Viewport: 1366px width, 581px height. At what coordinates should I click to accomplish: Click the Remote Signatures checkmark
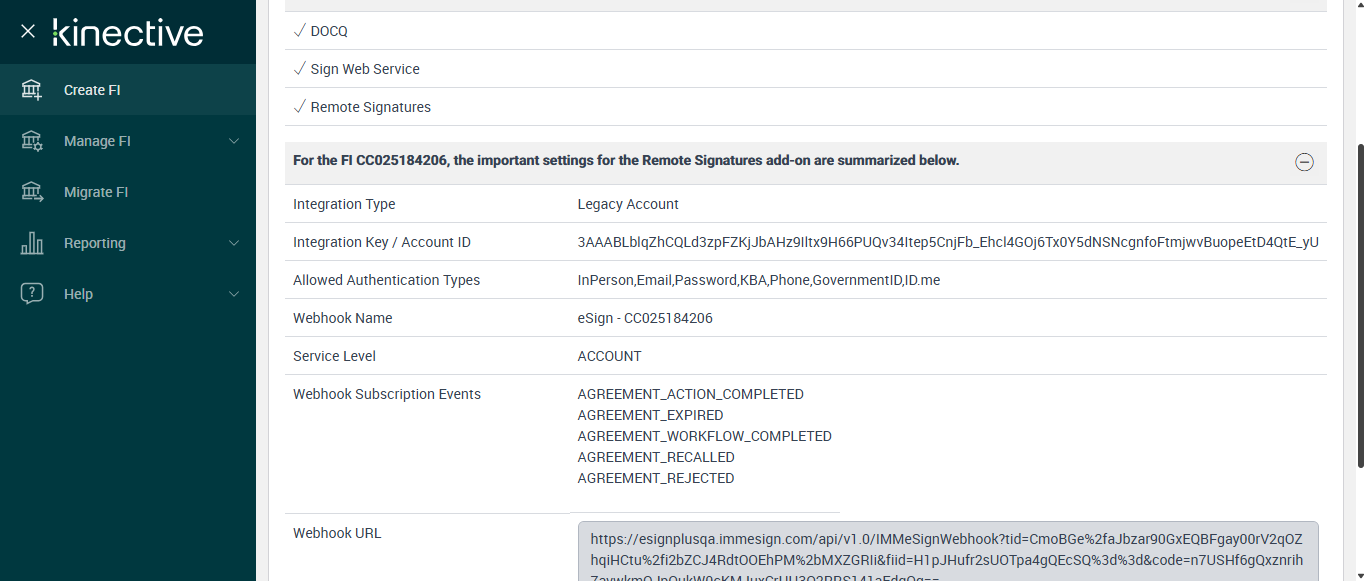[299, 107]
